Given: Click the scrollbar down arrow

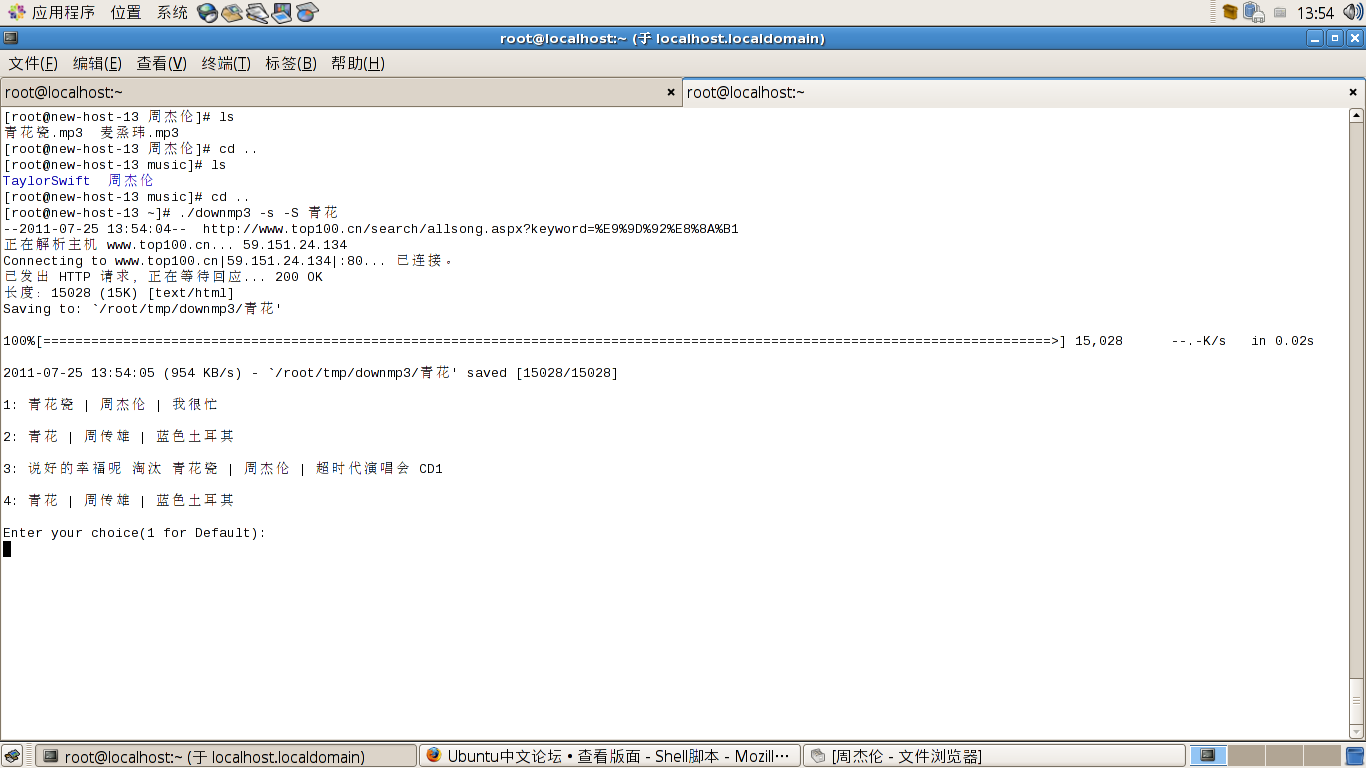Looking at the screenshot, I should click(x=1356, y=731).
